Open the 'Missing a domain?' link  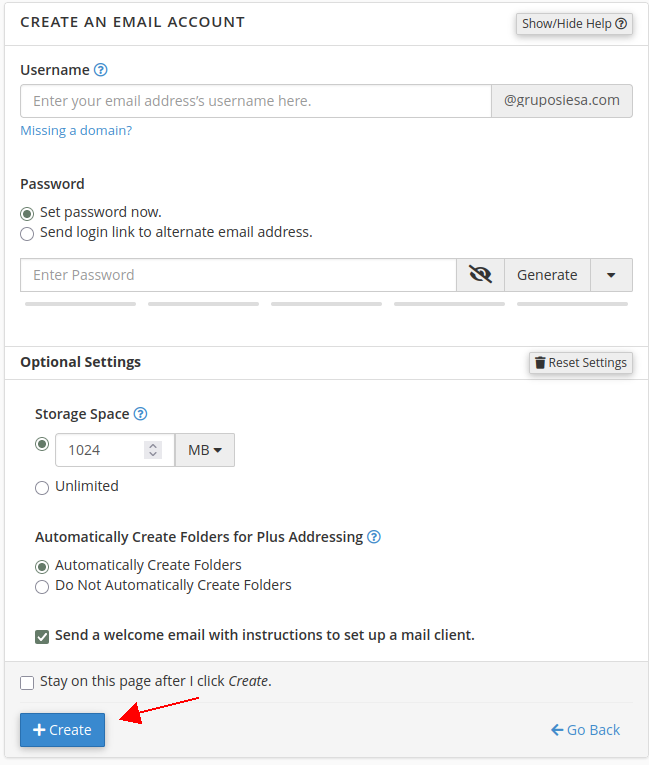(76, 130)
